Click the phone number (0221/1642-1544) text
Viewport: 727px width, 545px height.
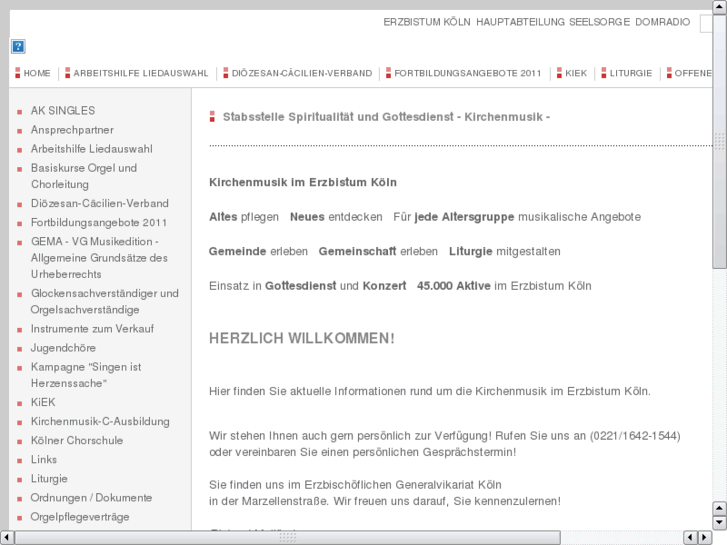pyautogui.click(x=635, y=436)
